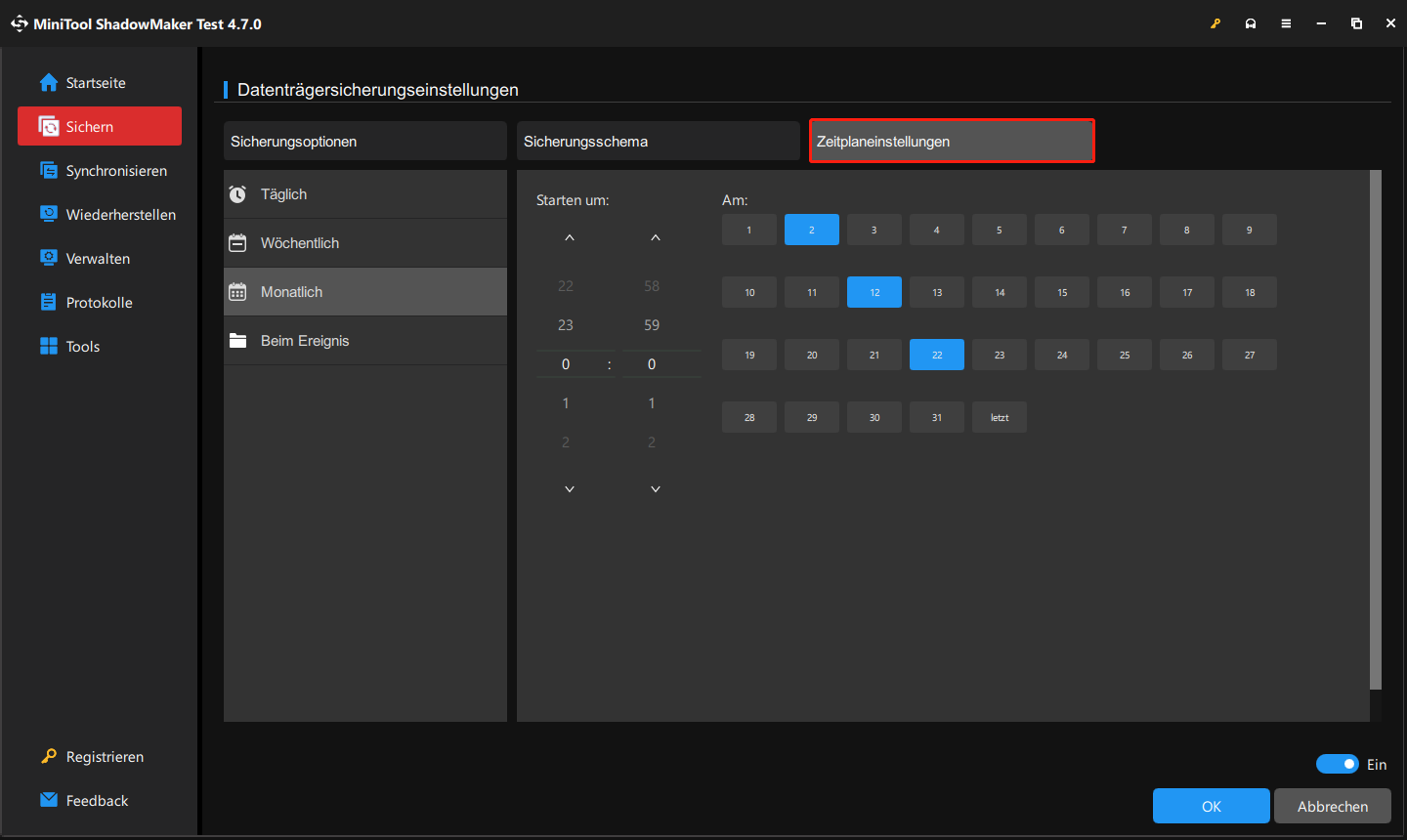Click the Startseite home icon
Image resolution: width=1407 pixels, height=840 pixels.
[x=49, y=83]
